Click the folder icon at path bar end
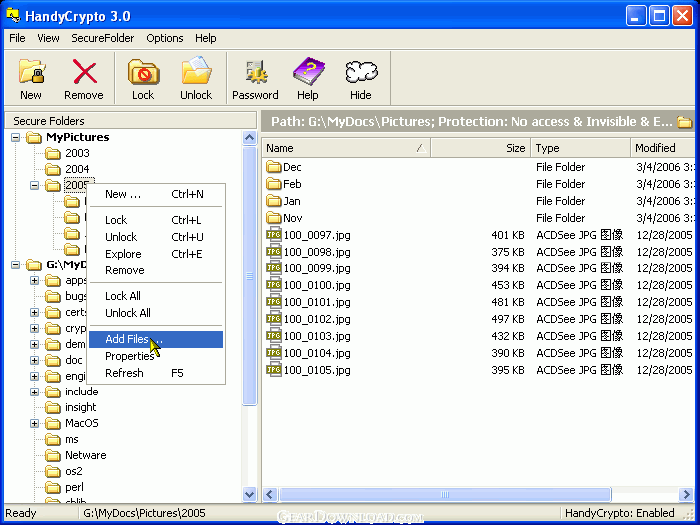The height and width of the screenshot is (525, 700). pos(684,122)
